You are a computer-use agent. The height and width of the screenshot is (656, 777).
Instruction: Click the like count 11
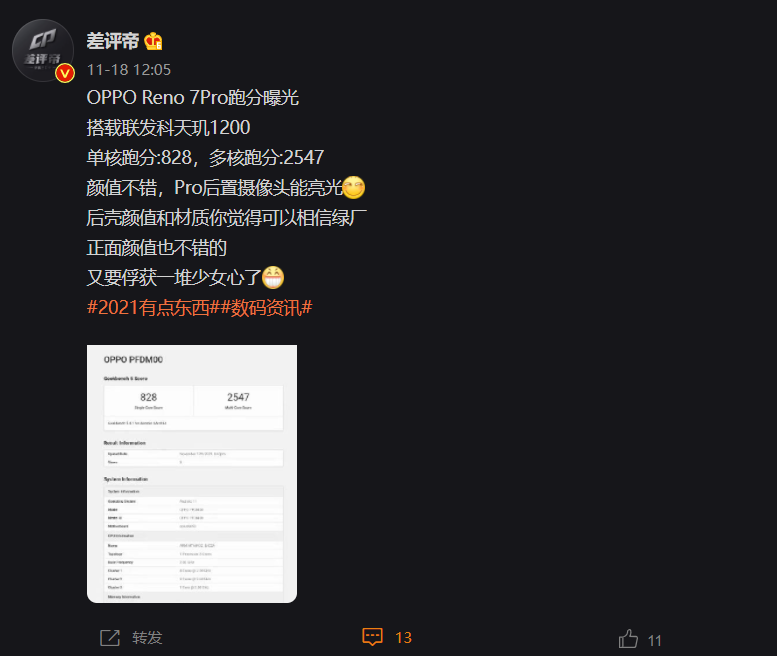point(655,641)
